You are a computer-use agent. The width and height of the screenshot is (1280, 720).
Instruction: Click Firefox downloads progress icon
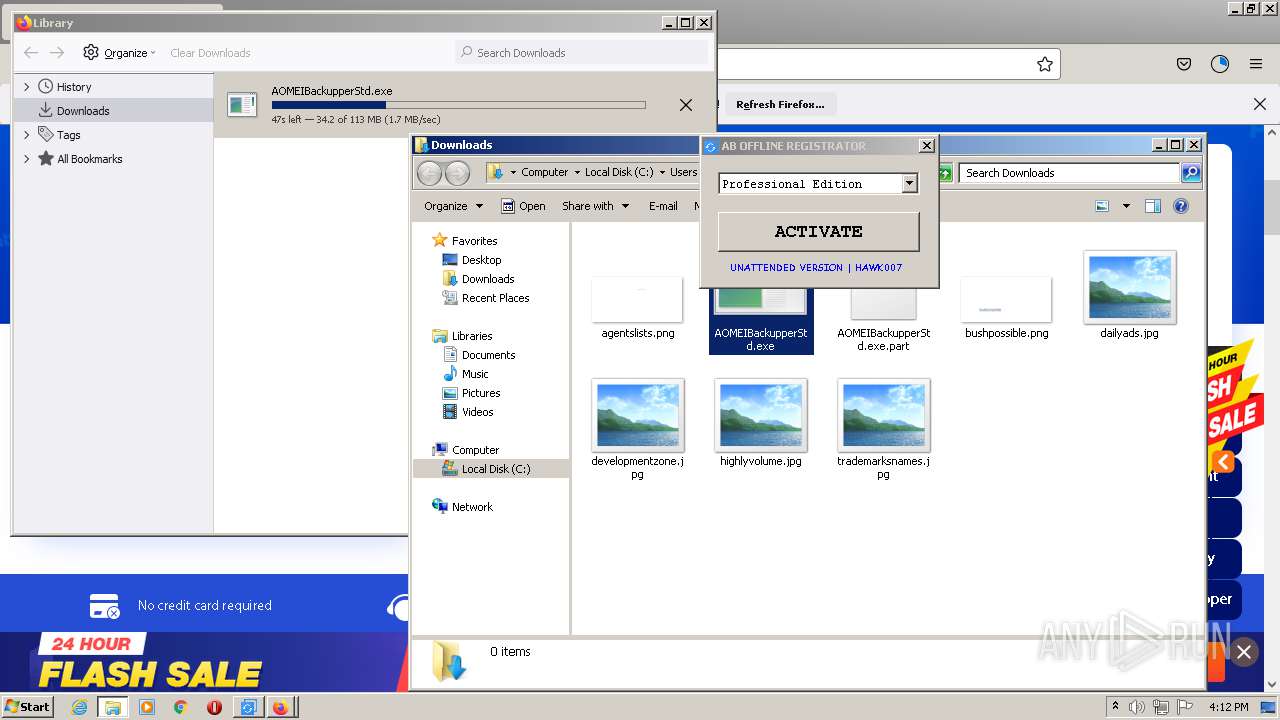click(1220, 64)
